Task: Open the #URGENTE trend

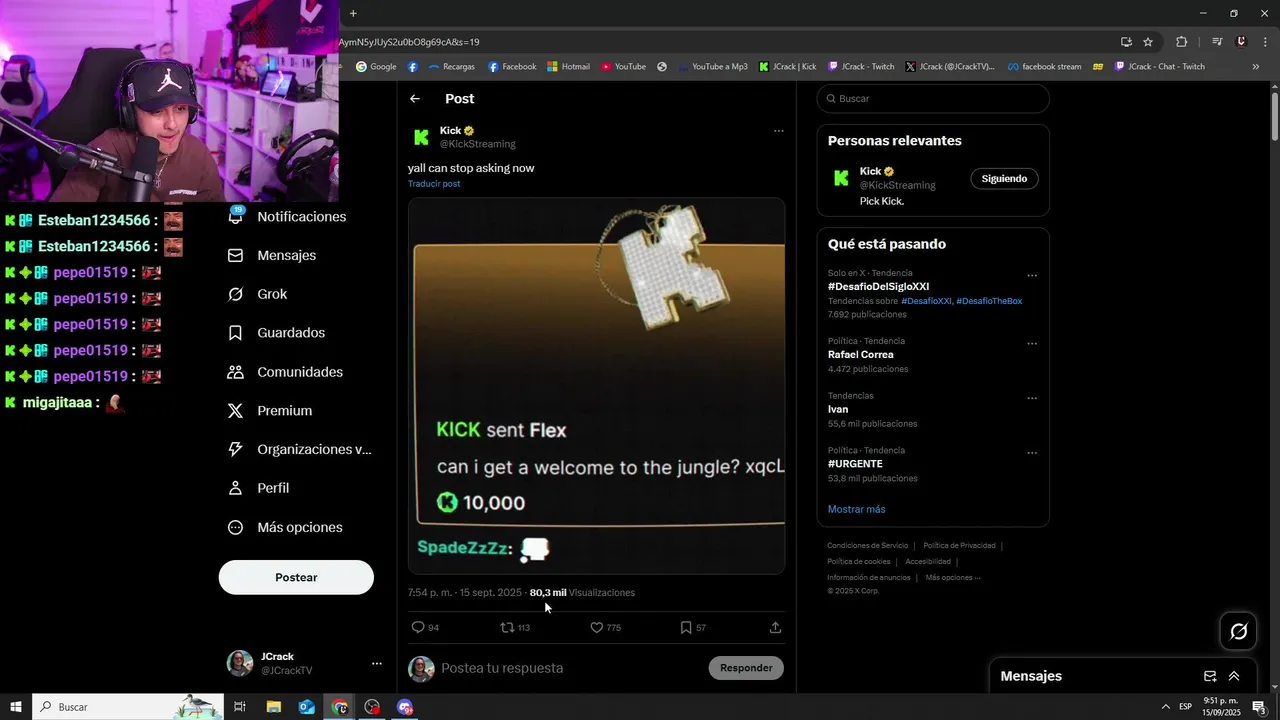Action: pos(855,464)
